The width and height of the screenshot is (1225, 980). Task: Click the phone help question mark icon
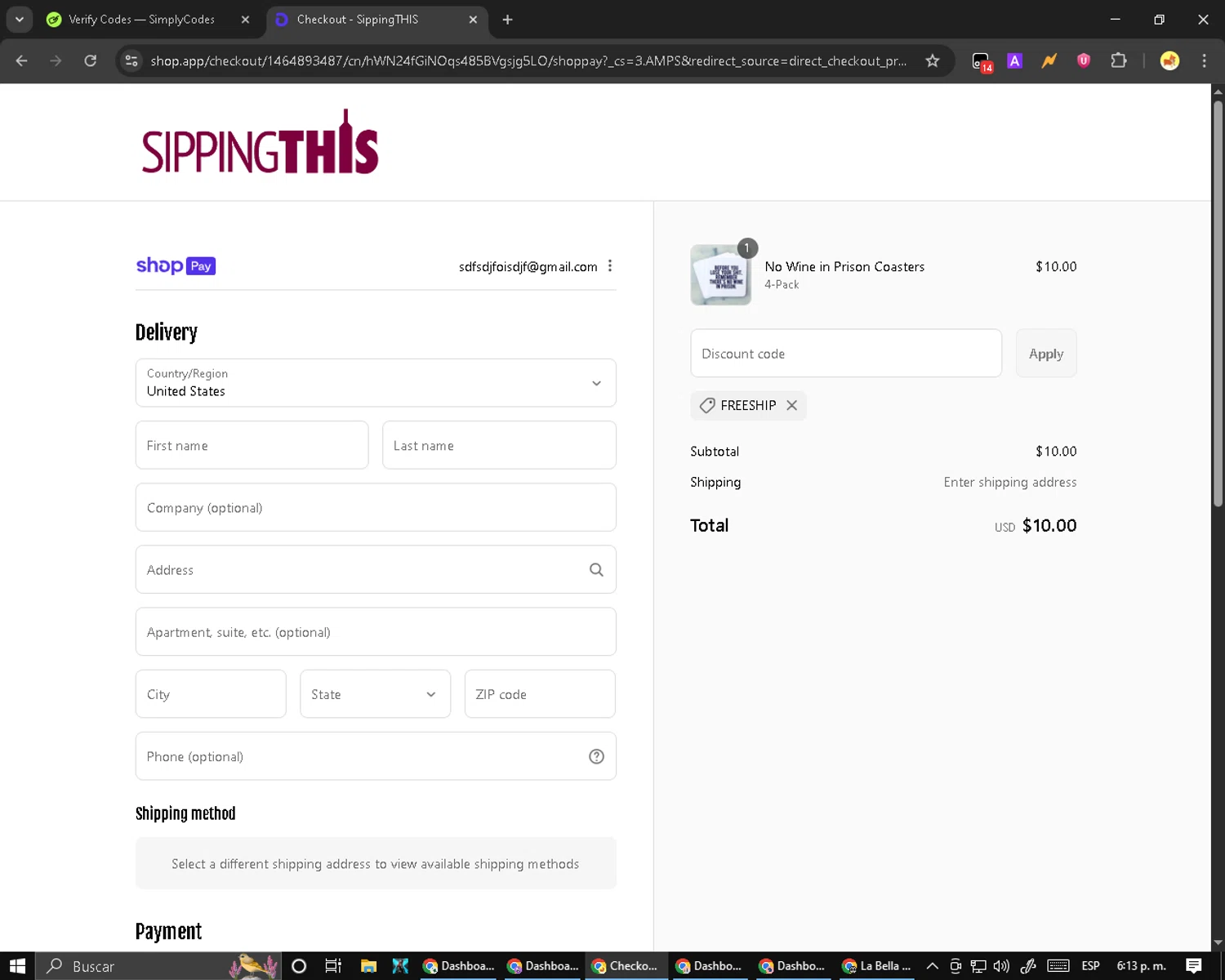point(596,756)
